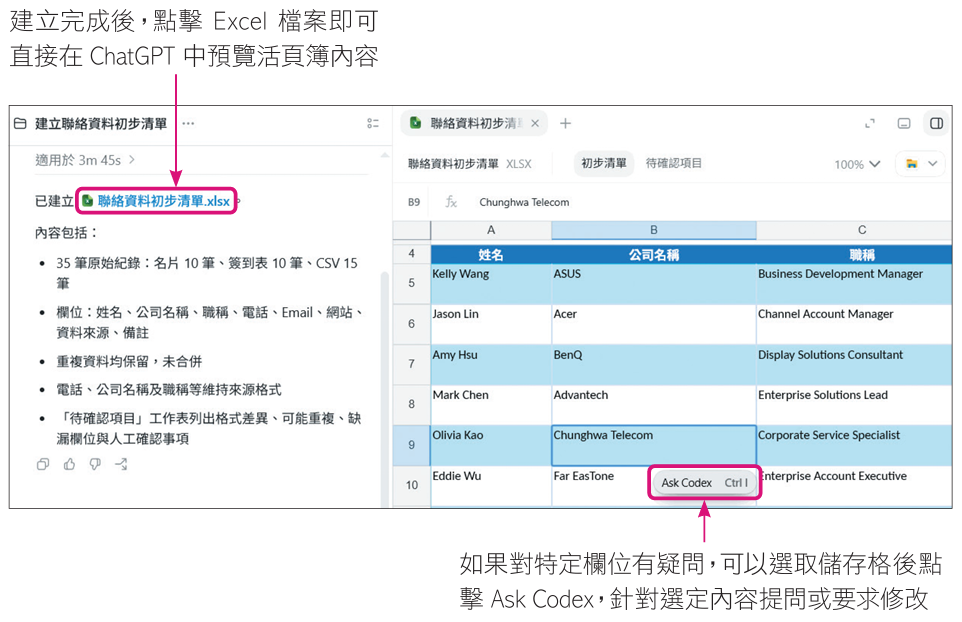
Task: Toggle the side panel view icon
Action: pyautogui.click(x=936, y=123)
